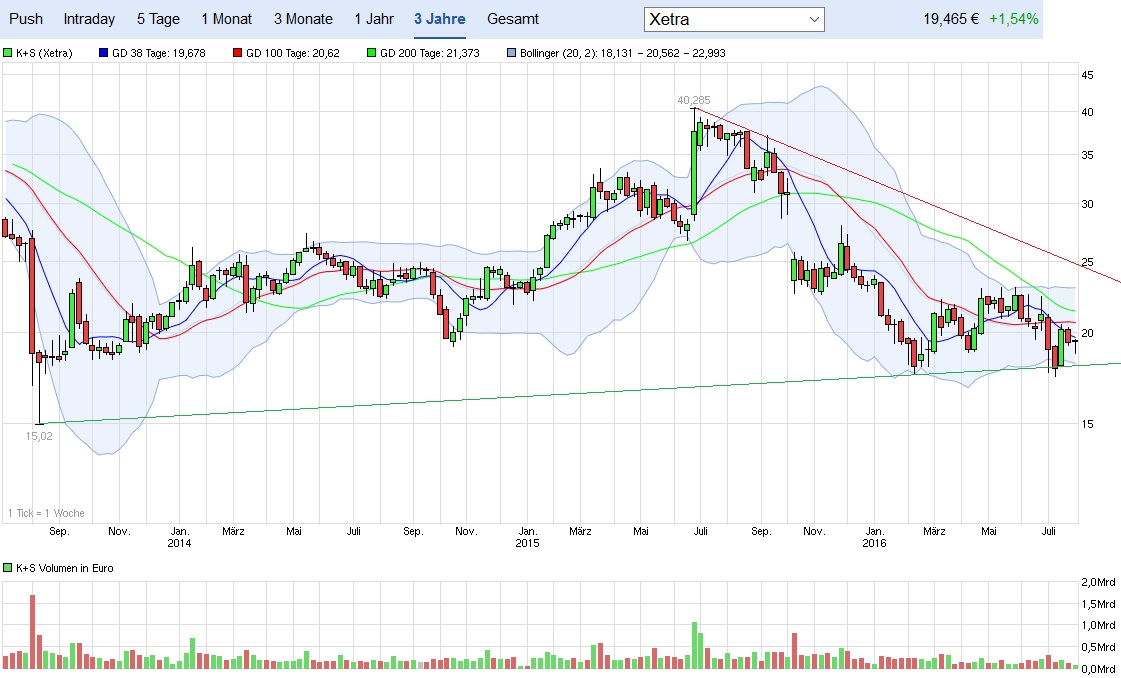Select the Push tab
Viewport: 1121px width, 678px height.
click(26, 19)
